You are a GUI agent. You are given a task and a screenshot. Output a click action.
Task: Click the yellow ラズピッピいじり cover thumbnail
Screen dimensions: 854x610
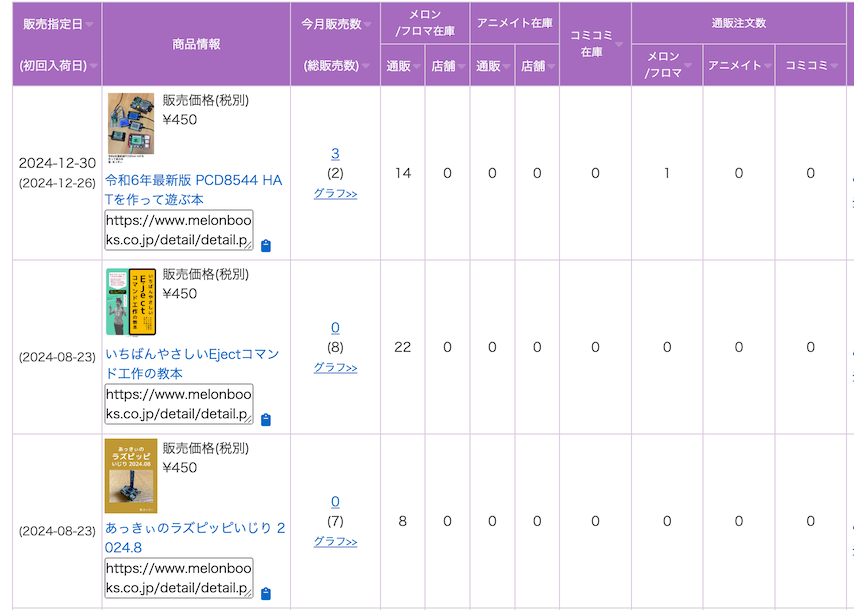pos(130,475)
